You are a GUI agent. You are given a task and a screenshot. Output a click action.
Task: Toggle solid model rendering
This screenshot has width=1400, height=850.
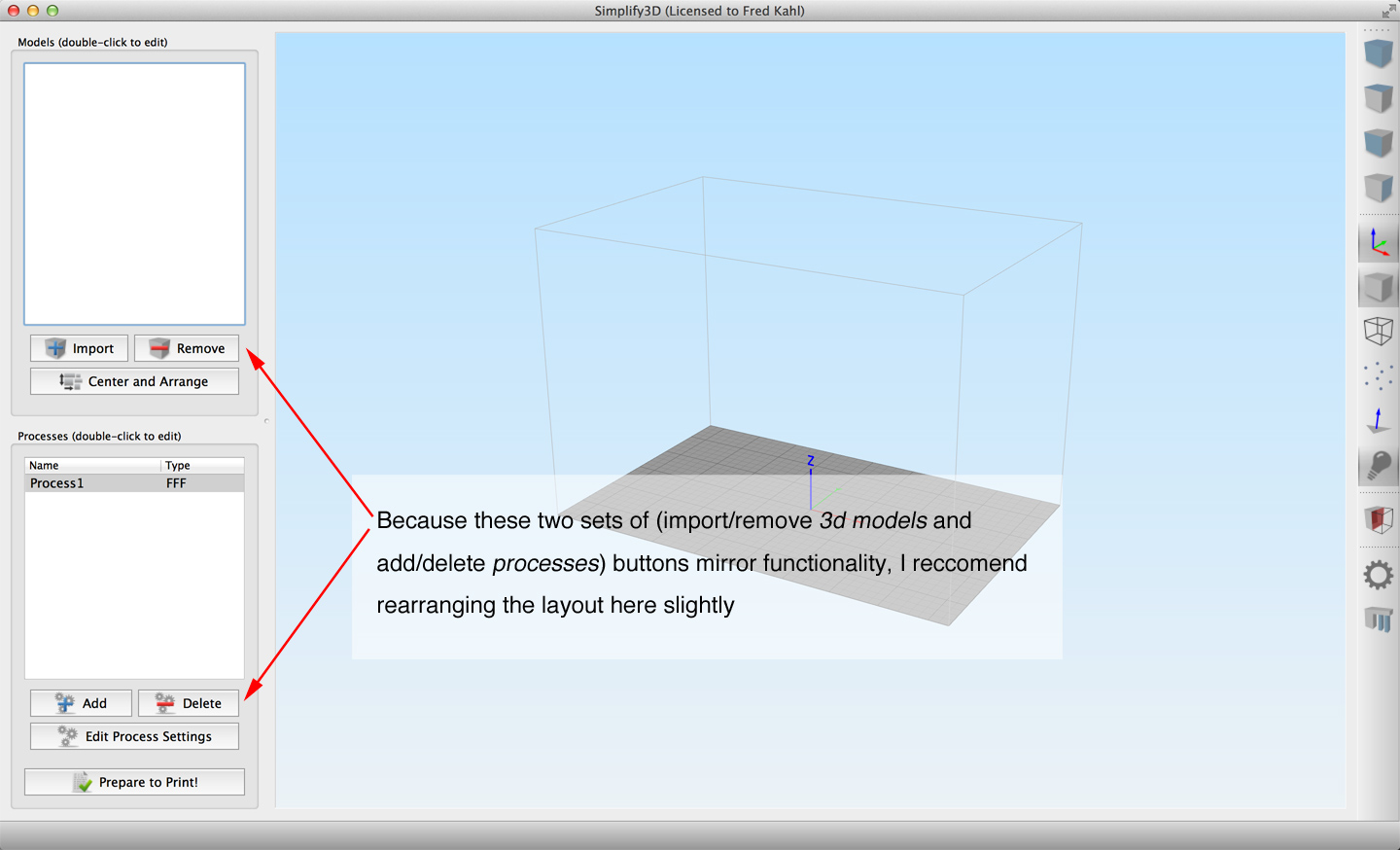click(x=1378, y=287)
